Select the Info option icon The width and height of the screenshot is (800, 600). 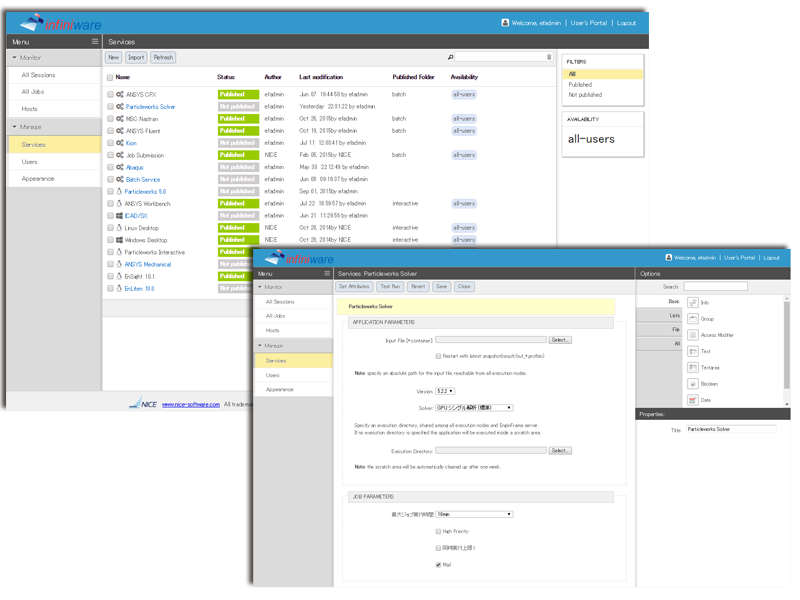(x=693, y=303)
